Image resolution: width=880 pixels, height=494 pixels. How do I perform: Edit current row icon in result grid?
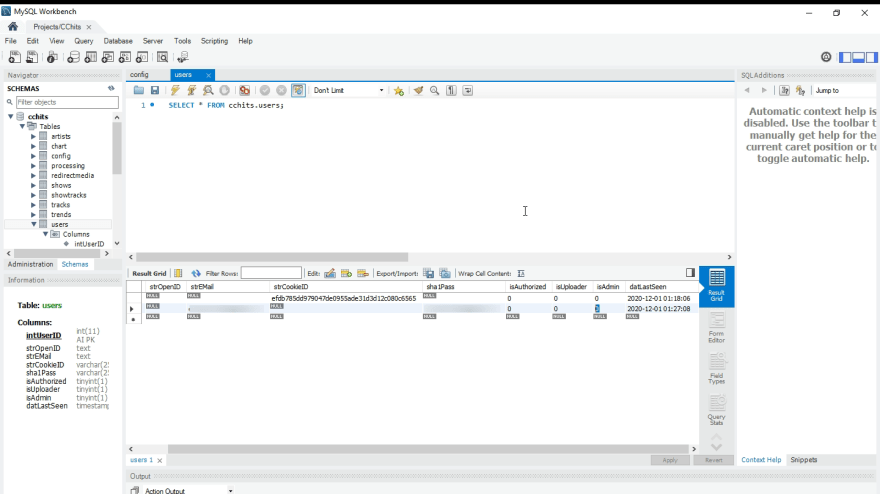tap(330, 273)
